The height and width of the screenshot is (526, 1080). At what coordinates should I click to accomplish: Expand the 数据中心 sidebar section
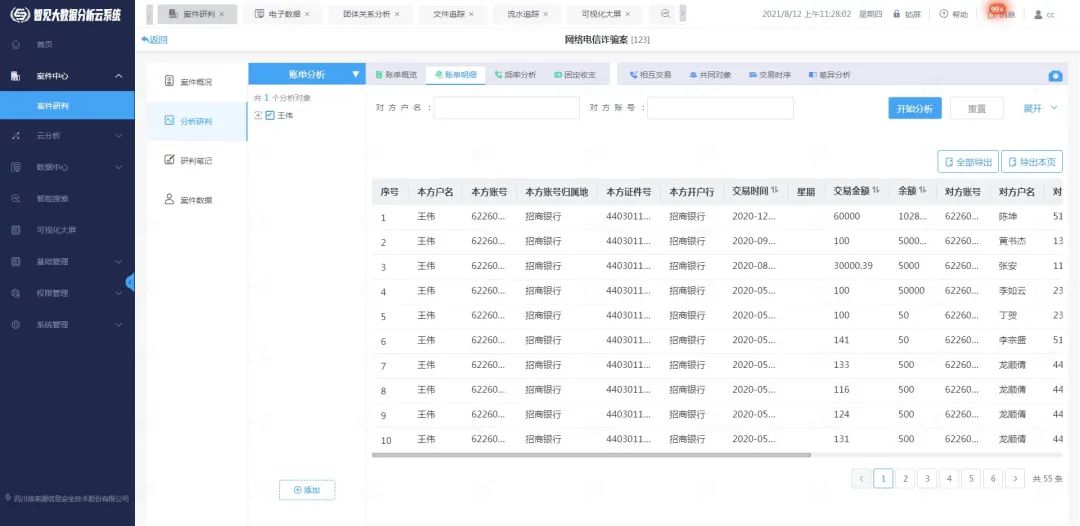[x=118, y=167]
